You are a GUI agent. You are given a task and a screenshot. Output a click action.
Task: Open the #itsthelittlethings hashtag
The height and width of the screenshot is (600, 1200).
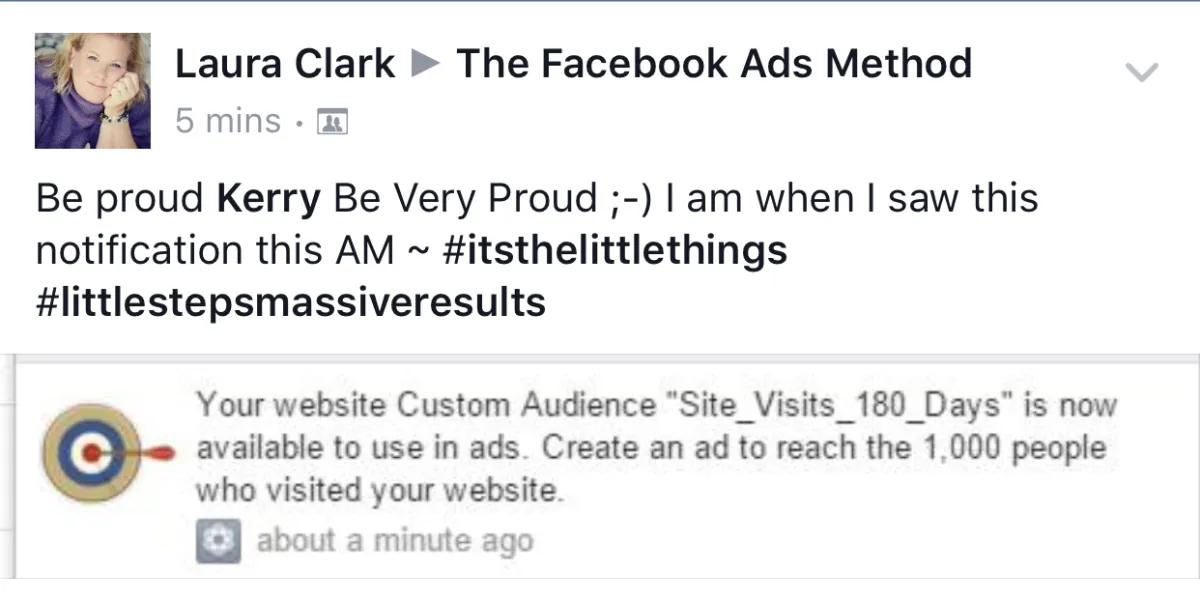pyautogui.click(x=613, y=250)
